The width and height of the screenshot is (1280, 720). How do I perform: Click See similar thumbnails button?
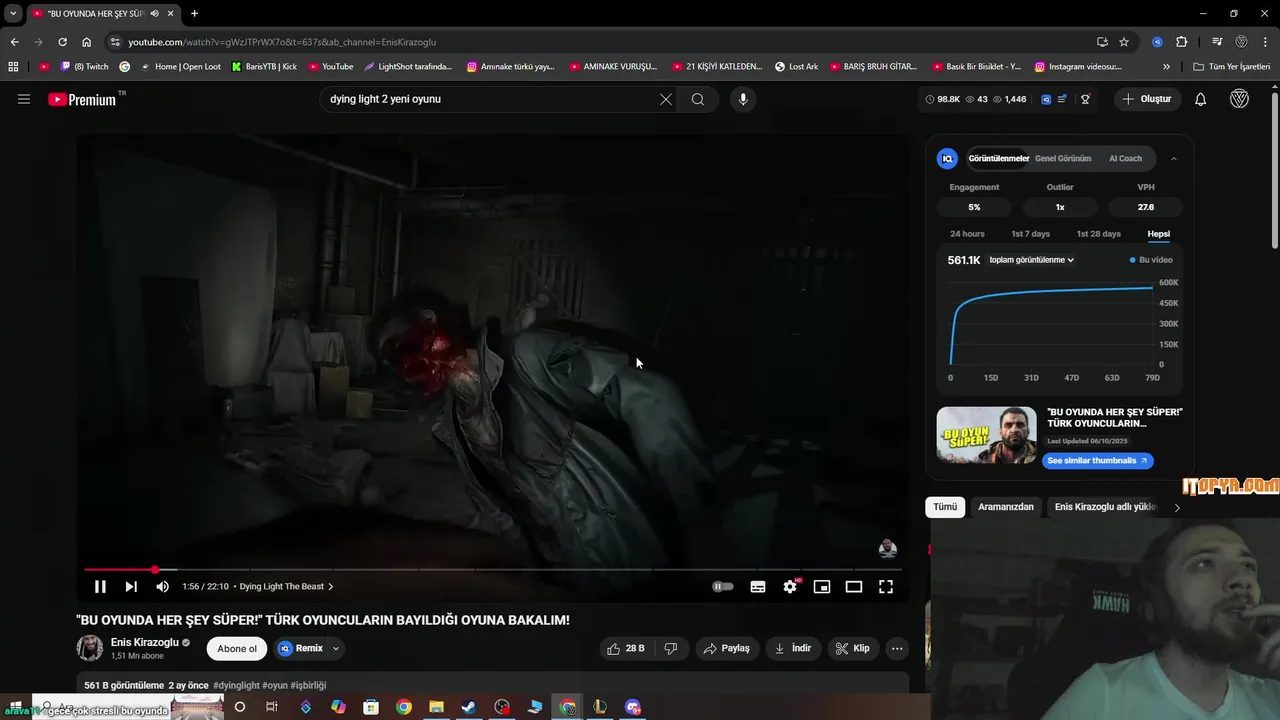point(1097,461)
